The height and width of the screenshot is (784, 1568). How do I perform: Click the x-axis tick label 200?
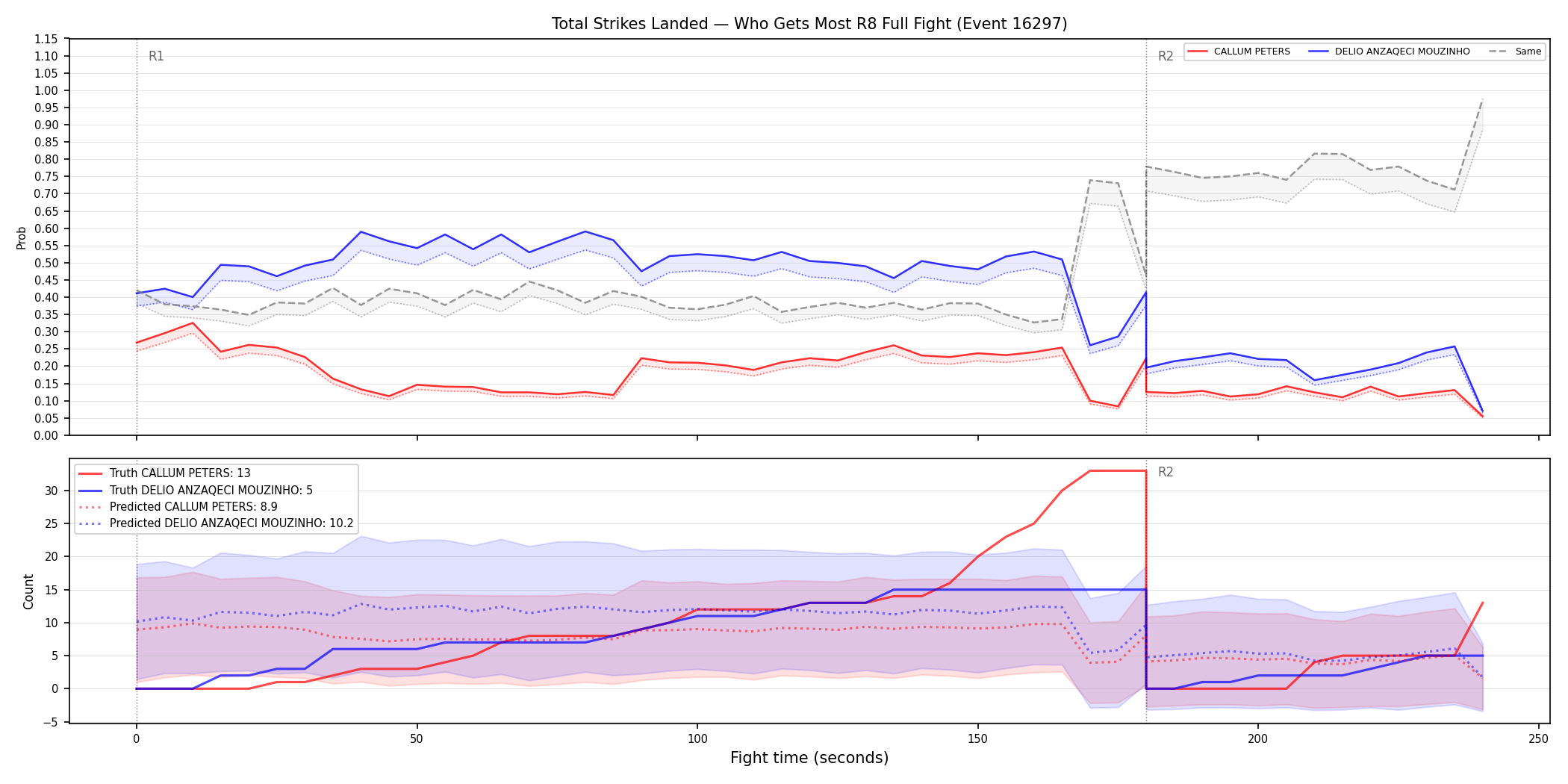click(x=1257, y=739)
